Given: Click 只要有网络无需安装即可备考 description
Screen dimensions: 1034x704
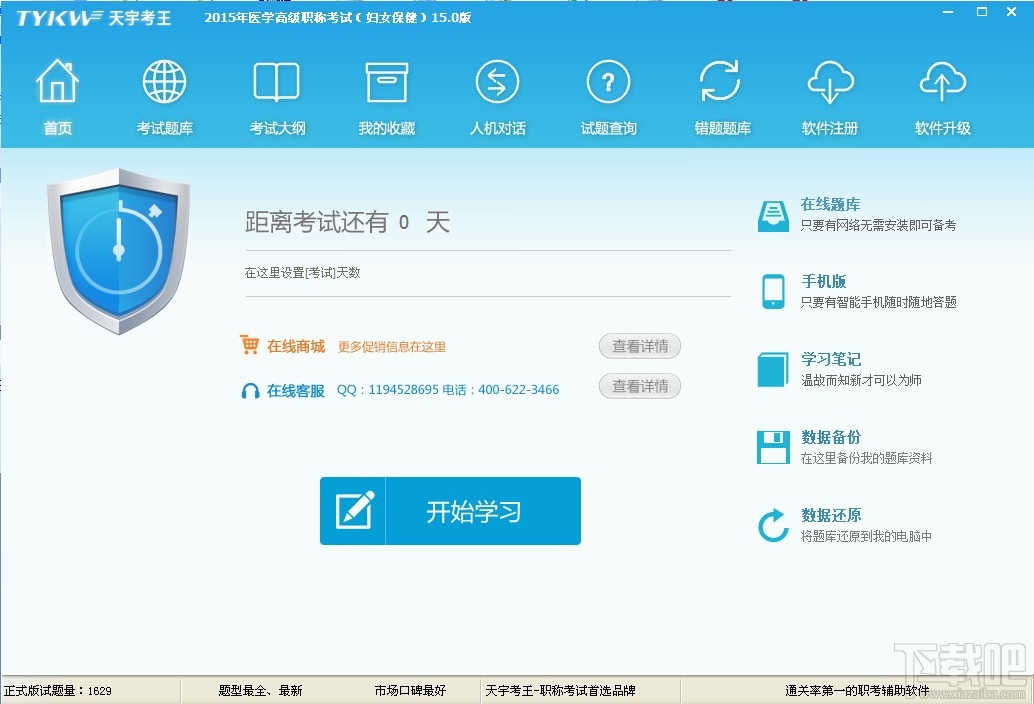Looking at the screenshot, I should coord(878,225).
